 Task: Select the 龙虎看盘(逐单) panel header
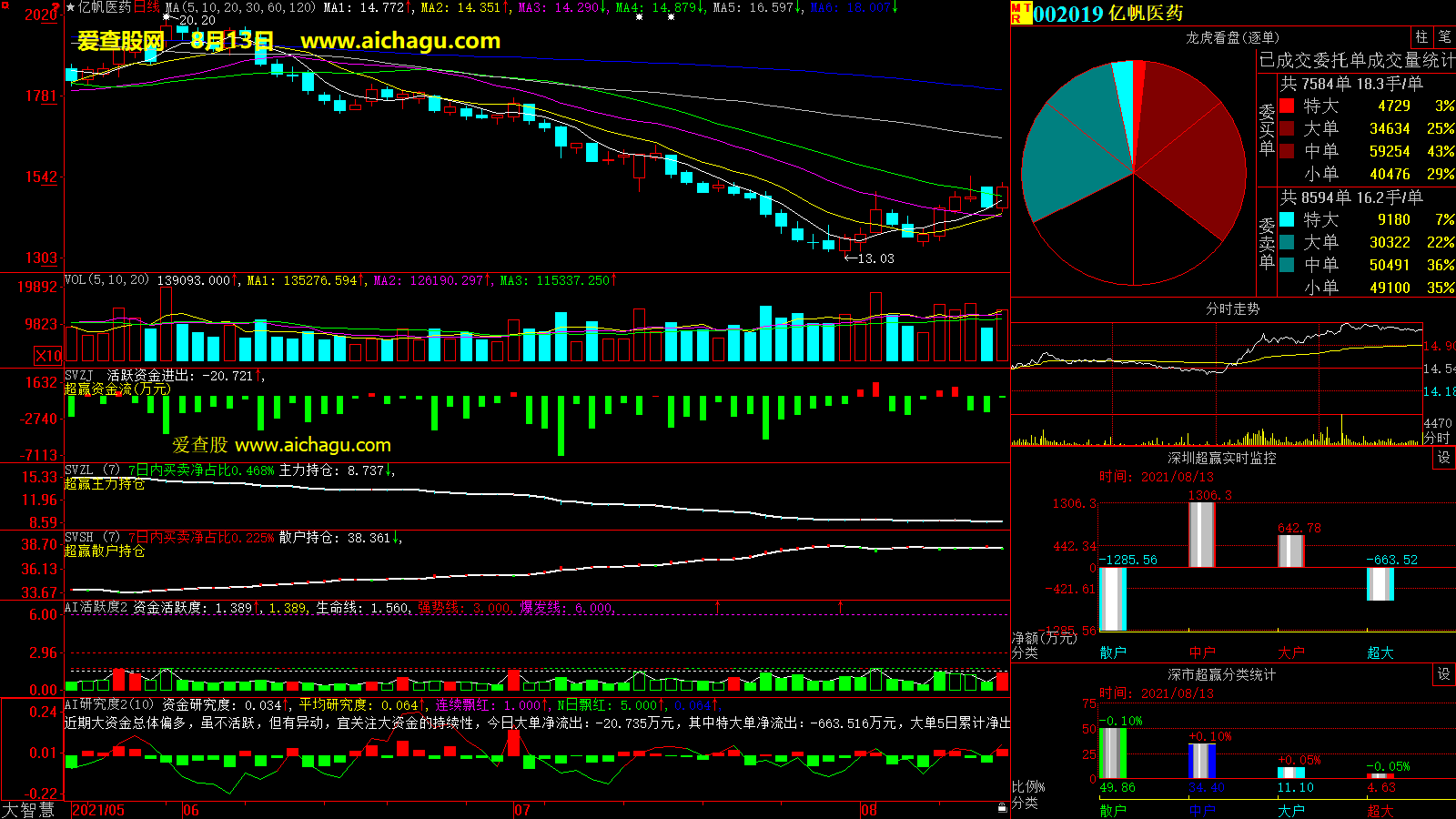[x=1232, y=37]
